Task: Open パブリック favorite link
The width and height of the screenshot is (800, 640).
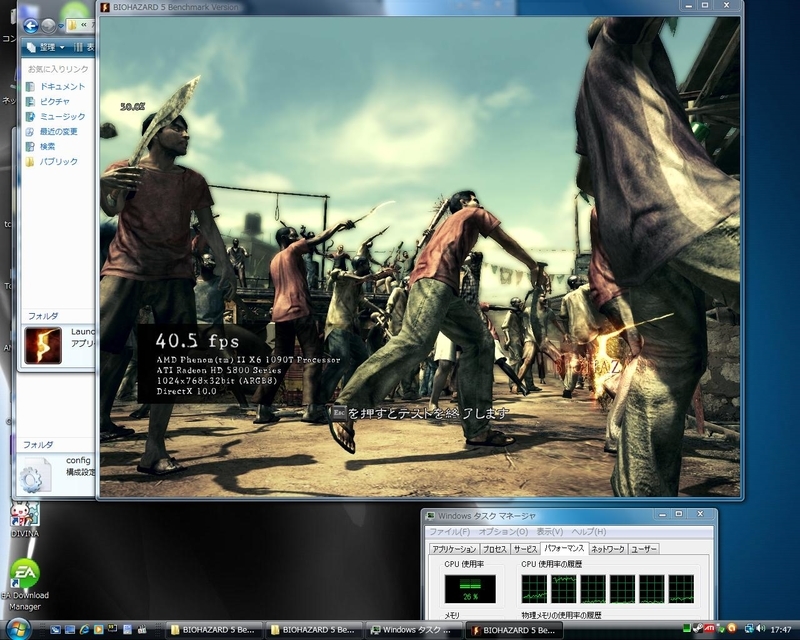Action: (x=52, y=161)
